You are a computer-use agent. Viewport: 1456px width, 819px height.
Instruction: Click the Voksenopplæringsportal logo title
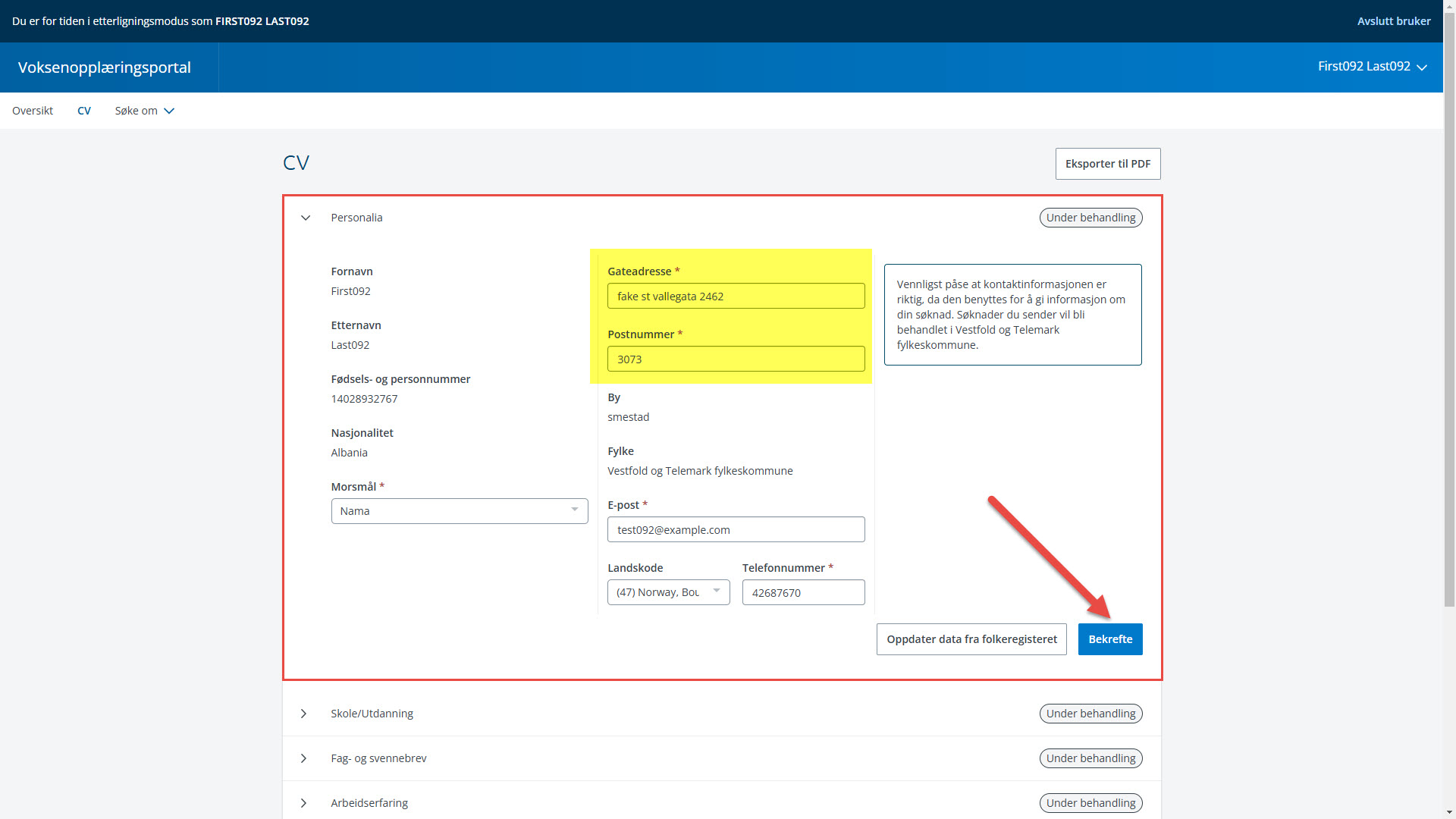105,67
